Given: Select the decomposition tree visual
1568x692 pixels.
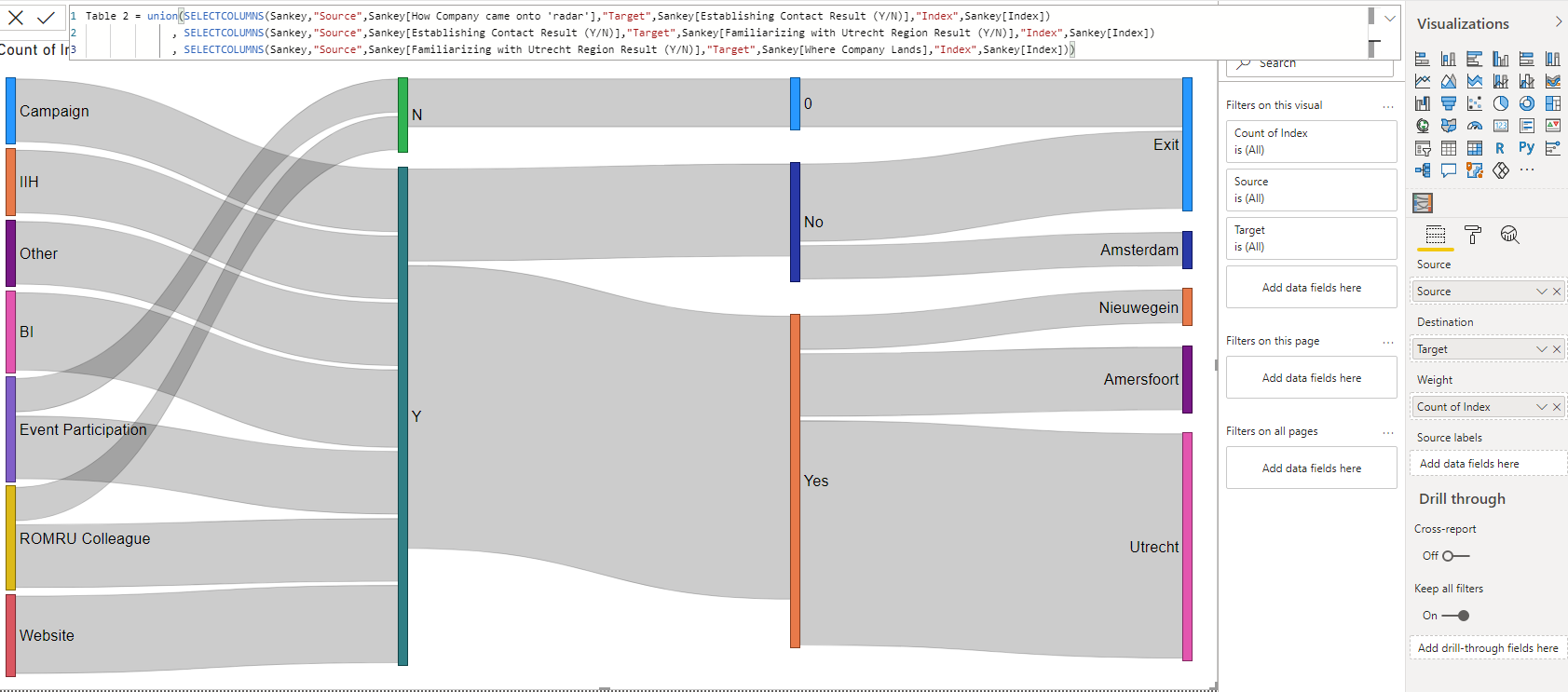Looking at the screenshot, I should (x=1423, y=170).
